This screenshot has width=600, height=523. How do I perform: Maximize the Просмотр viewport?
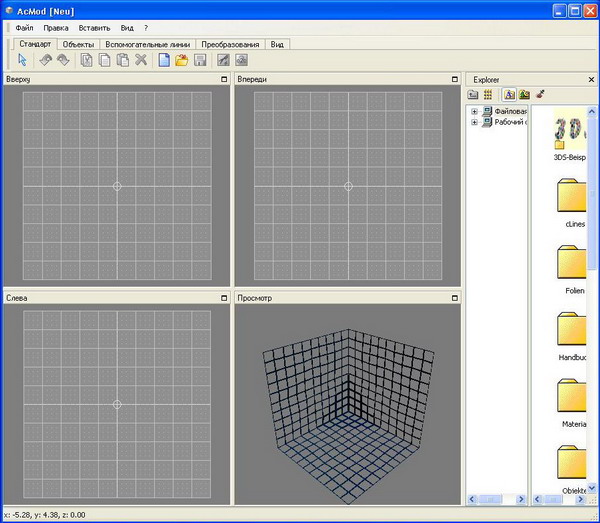454,298
